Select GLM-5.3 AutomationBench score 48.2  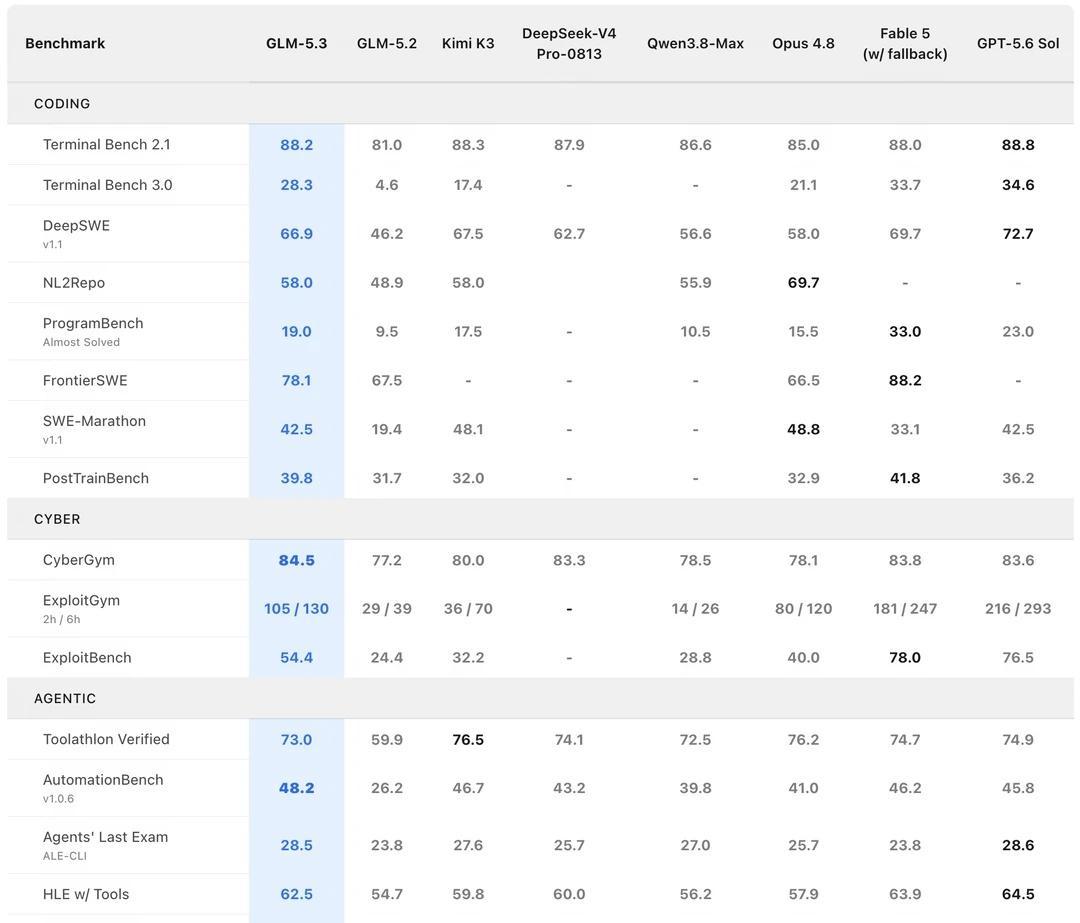(x=296, y=788)
